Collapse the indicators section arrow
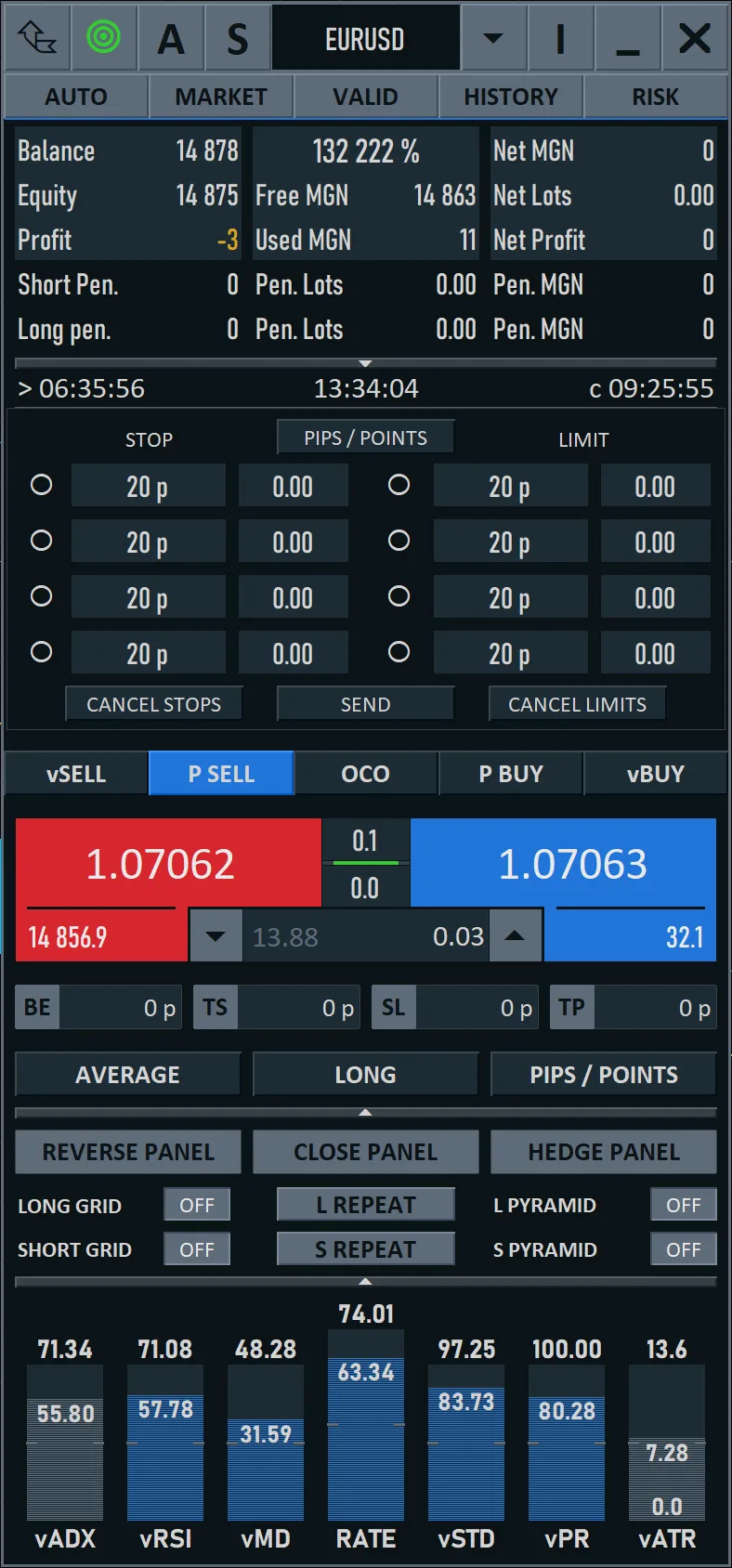The width and height of the screenshot is (732, 1568). point(365,1281)
